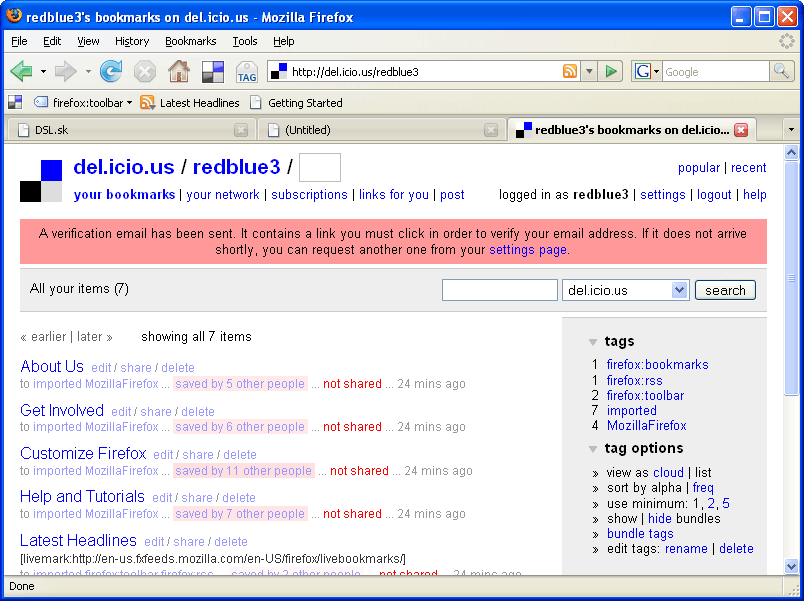
Task: Click the search button on del.icio.us
Action: coord(725,290)
